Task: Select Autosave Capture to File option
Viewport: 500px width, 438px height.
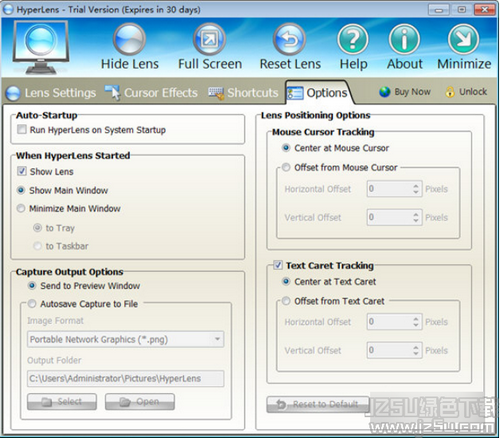Action: pyautogui.click(x=32, y=304)
